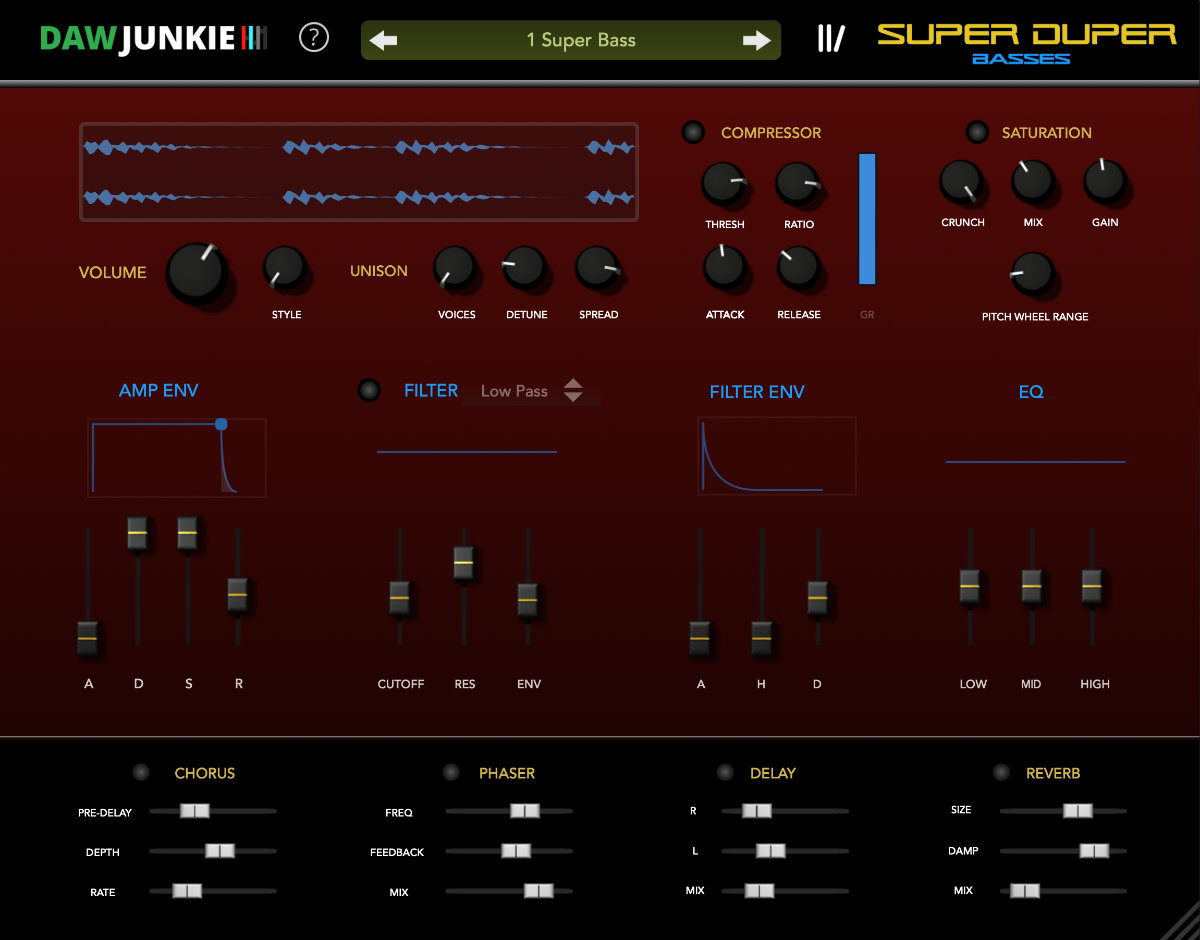Click the Chorus Depth slider handle
This screenshot has width=1200, height=940.
tap(220, 851)
